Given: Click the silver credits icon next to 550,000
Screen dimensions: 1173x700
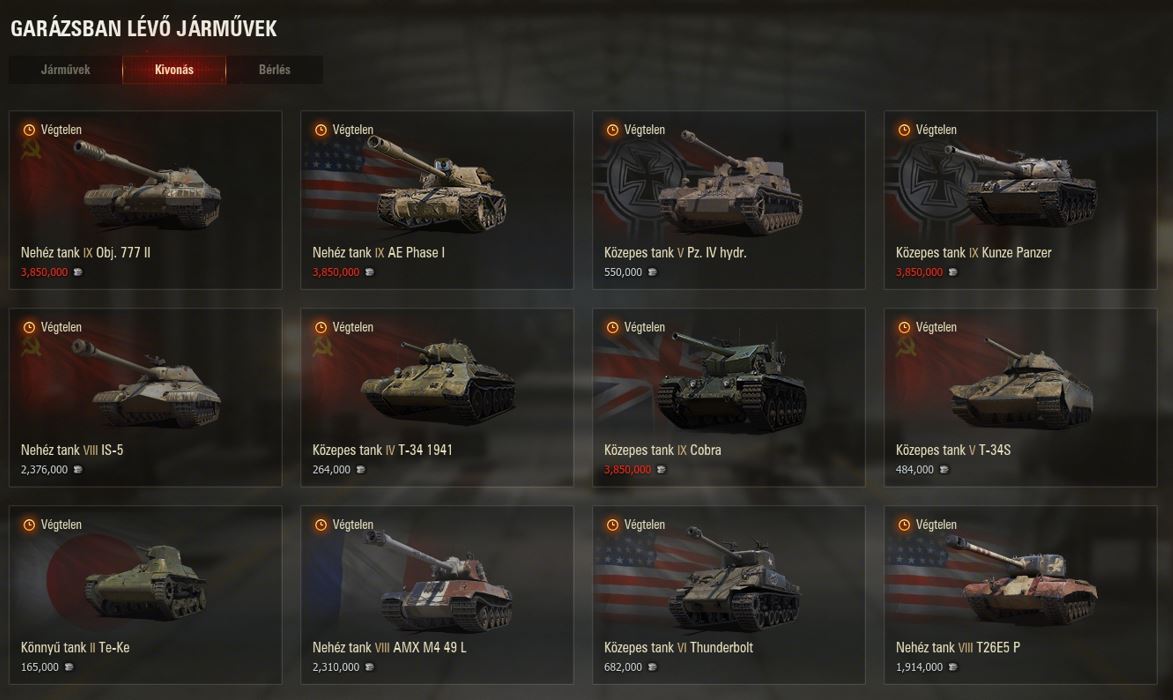Looking at the screenshot, I should pyautogui.click(x=652, y=272).
